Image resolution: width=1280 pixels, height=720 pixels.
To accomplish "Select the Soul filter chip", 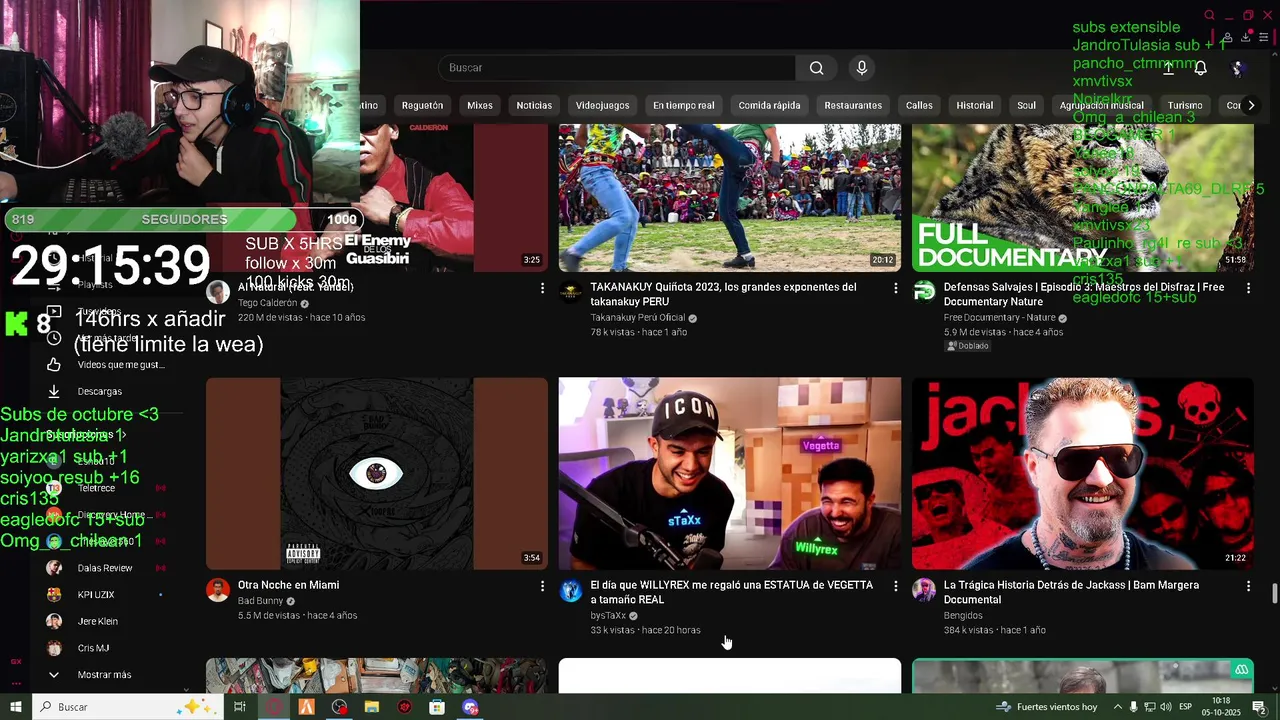I will point(1027,105).
